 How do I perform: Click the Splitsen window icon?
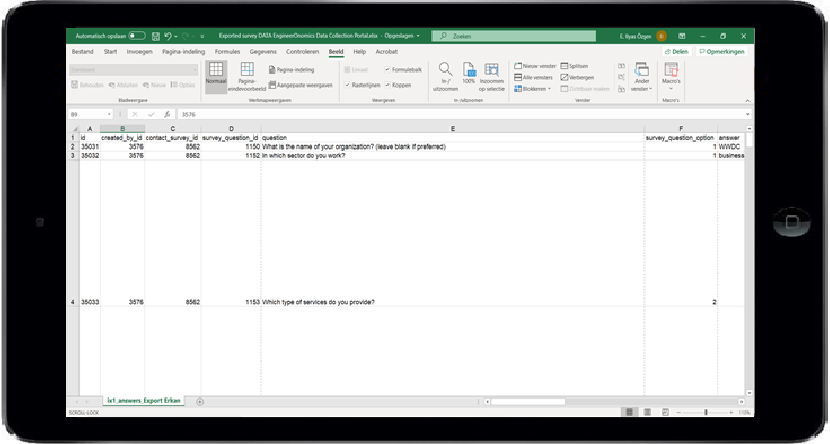point(574,66)
